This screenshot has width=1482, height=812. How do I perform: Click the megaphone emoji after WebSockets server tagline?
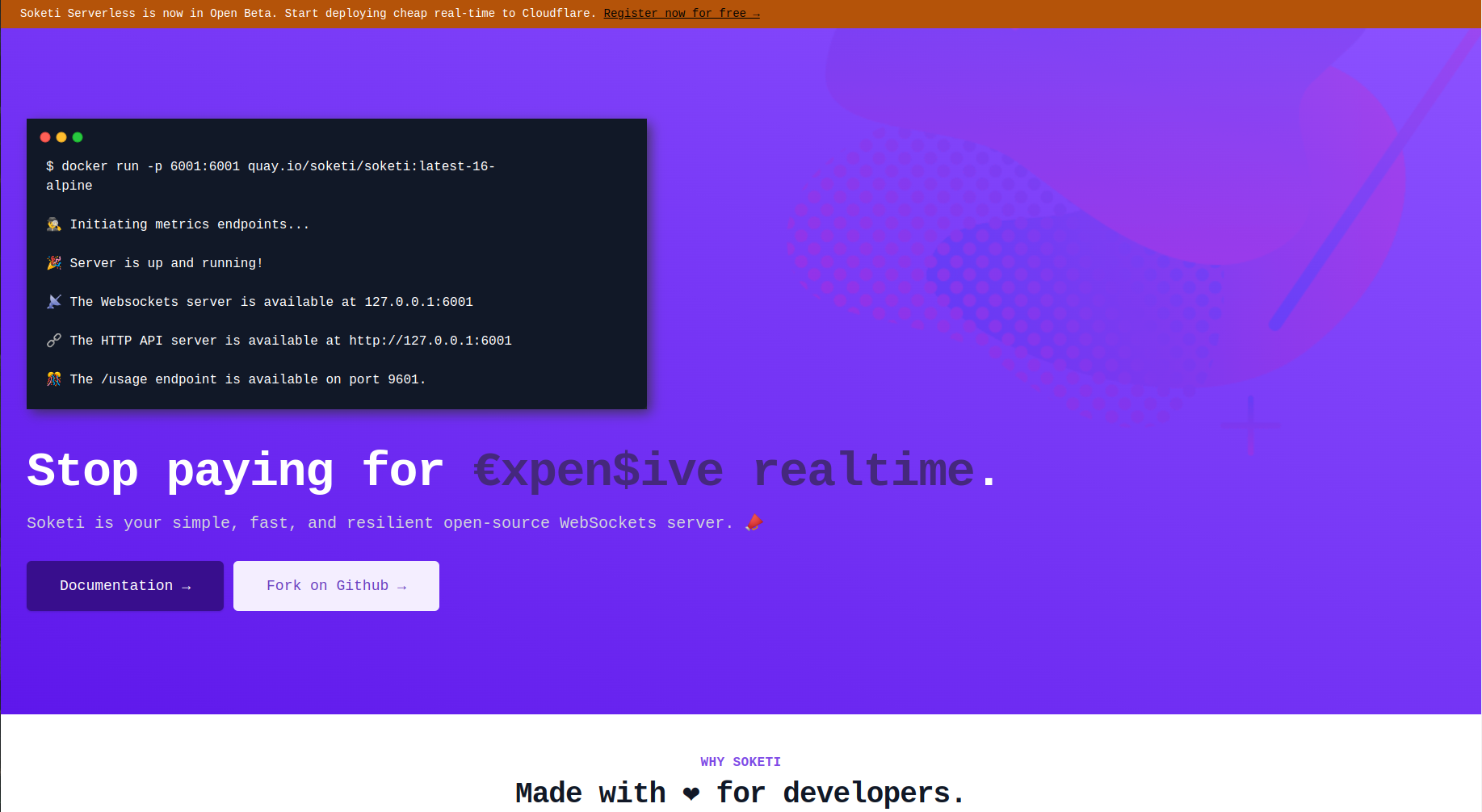coord(754,523)
